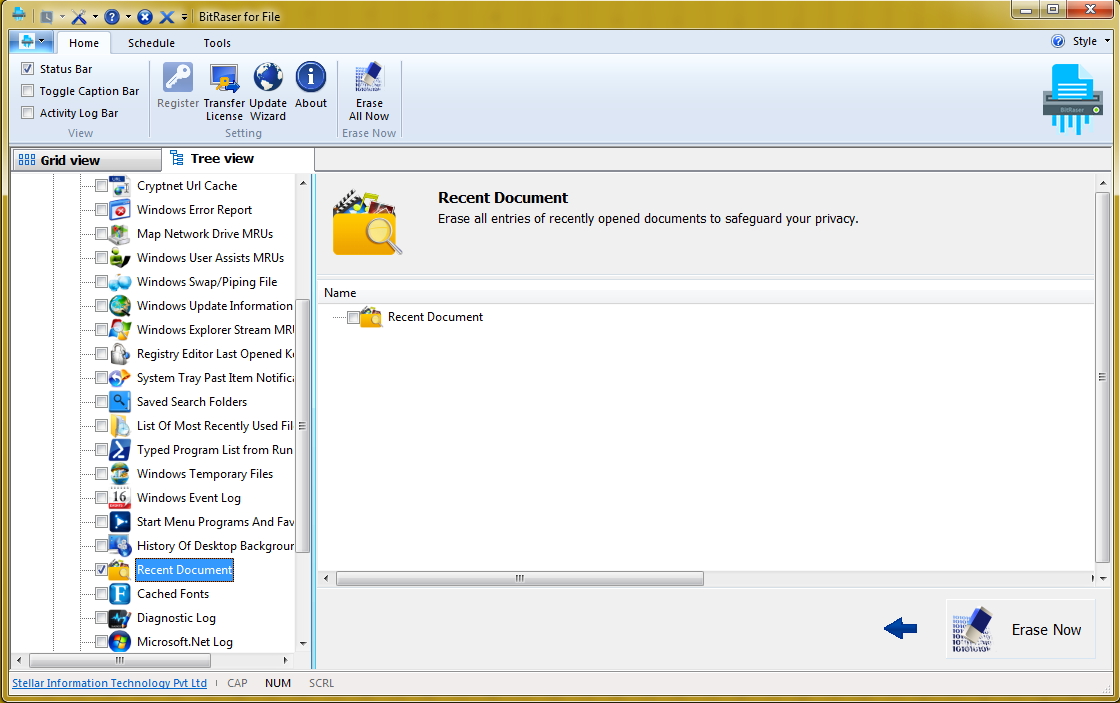
Task: Select List Of Most Recently Used Files
Action: click(215, 426)
